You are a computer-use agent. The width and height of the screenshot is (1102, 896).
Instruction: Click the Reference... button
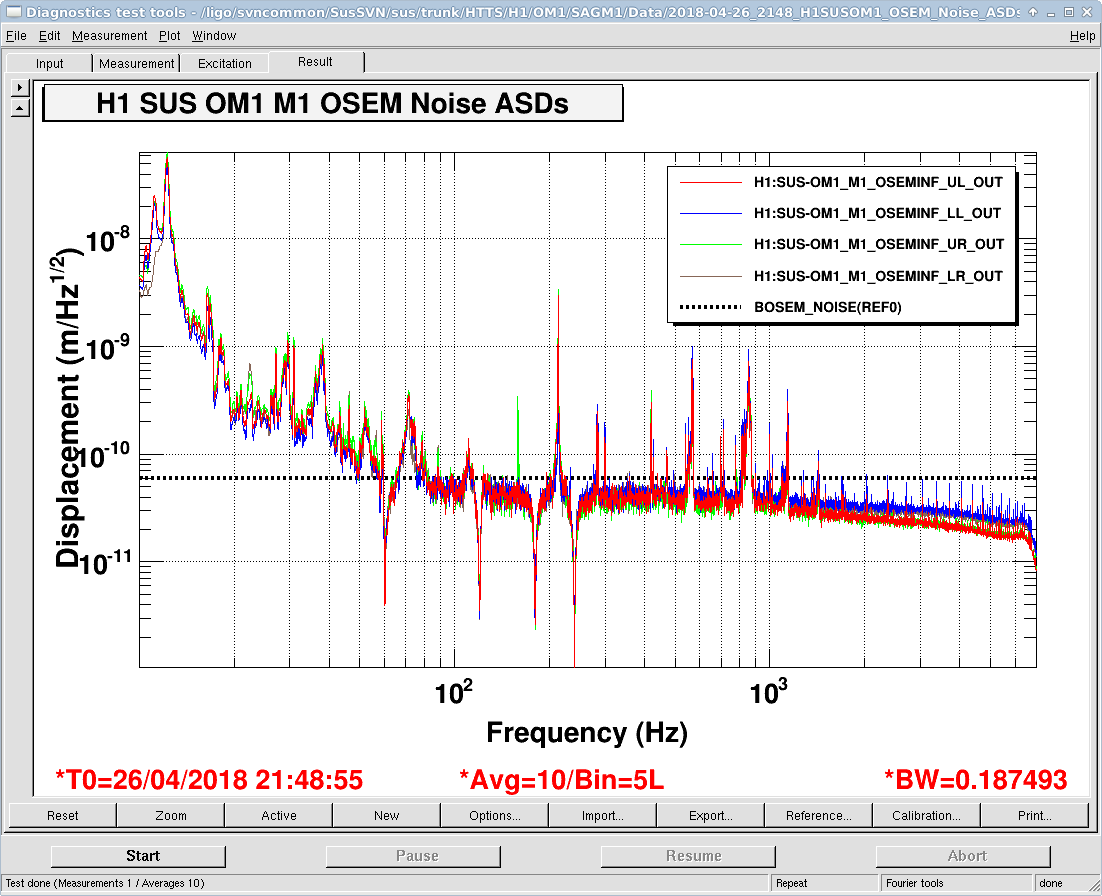point(819,816)
